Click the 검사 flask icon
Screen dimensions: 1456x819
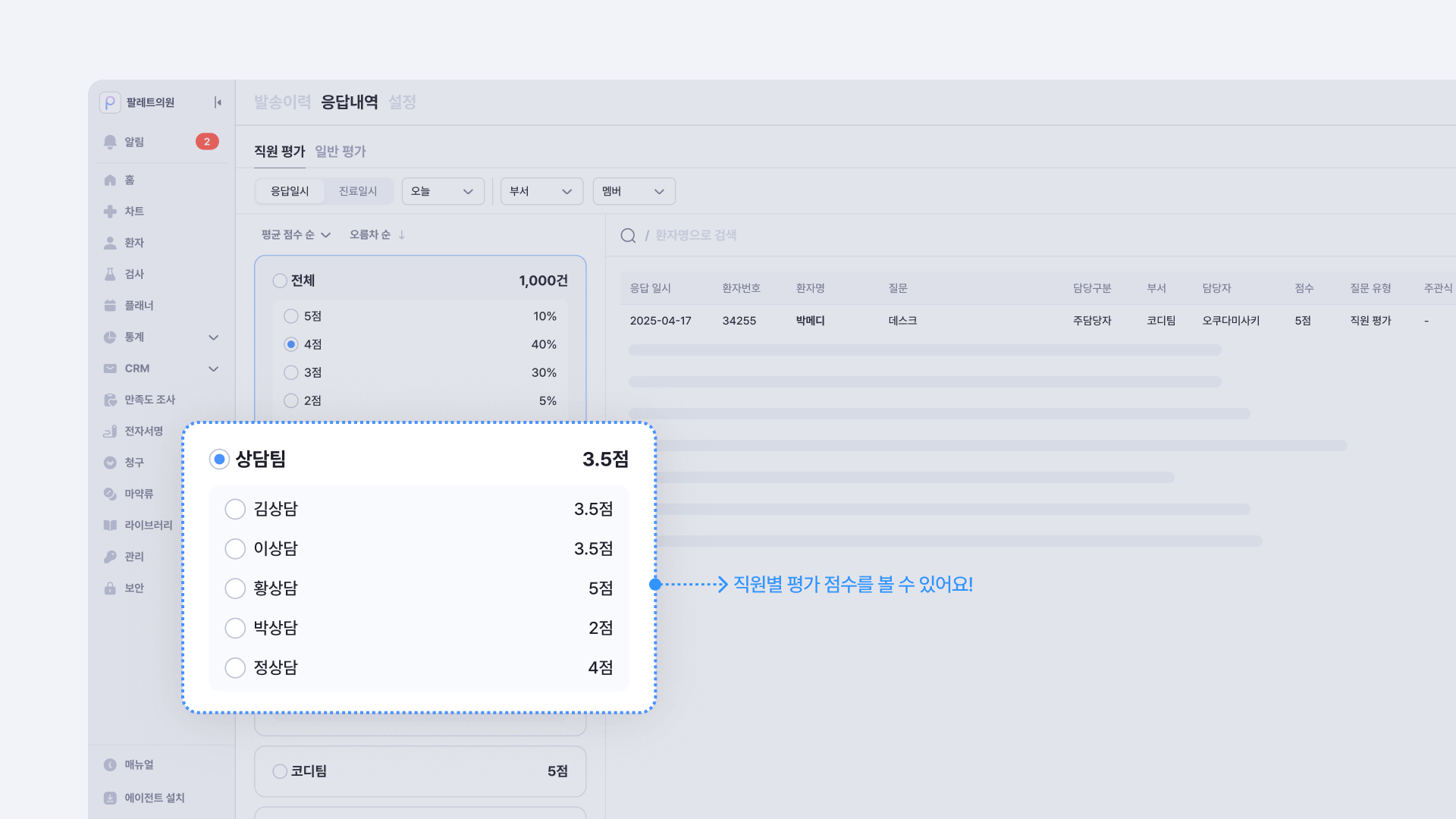(110, 275)
